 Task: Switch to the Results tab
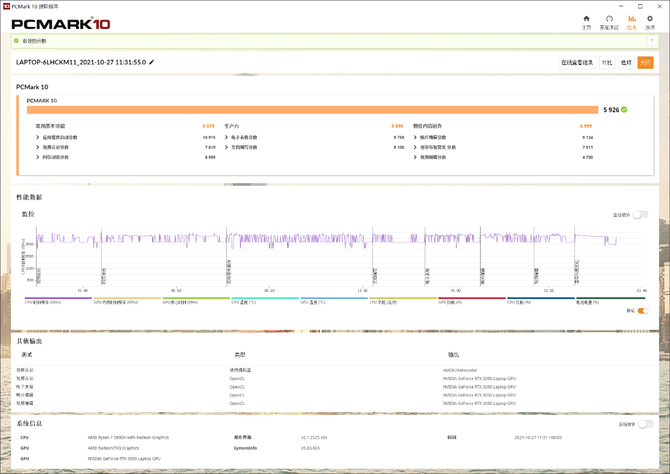point(631,22)
